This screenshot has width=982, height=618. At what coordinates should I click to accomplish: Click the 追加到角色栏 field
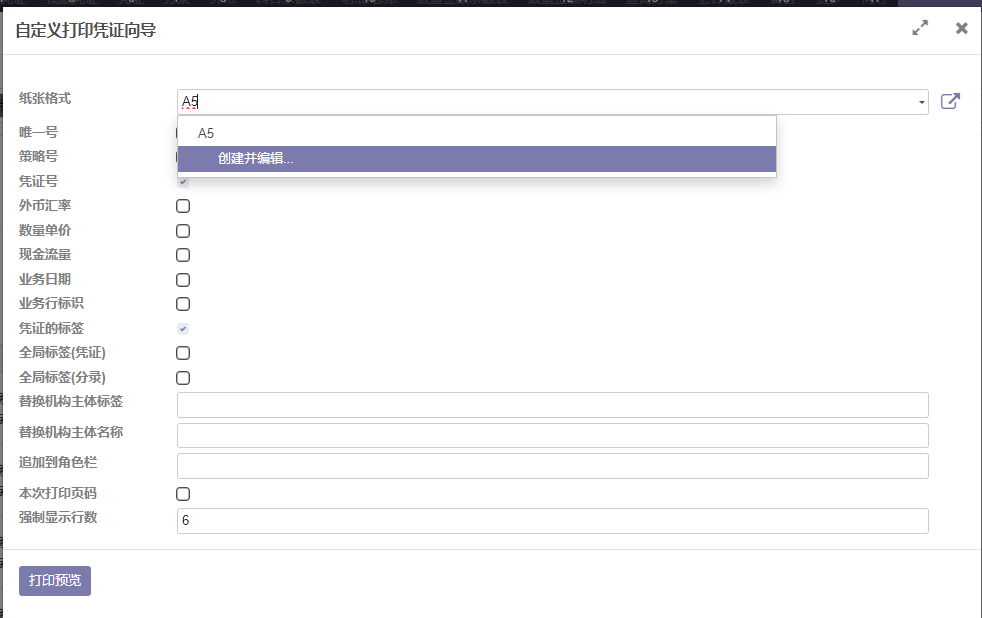pyautogui.click(x=552, y=466)
